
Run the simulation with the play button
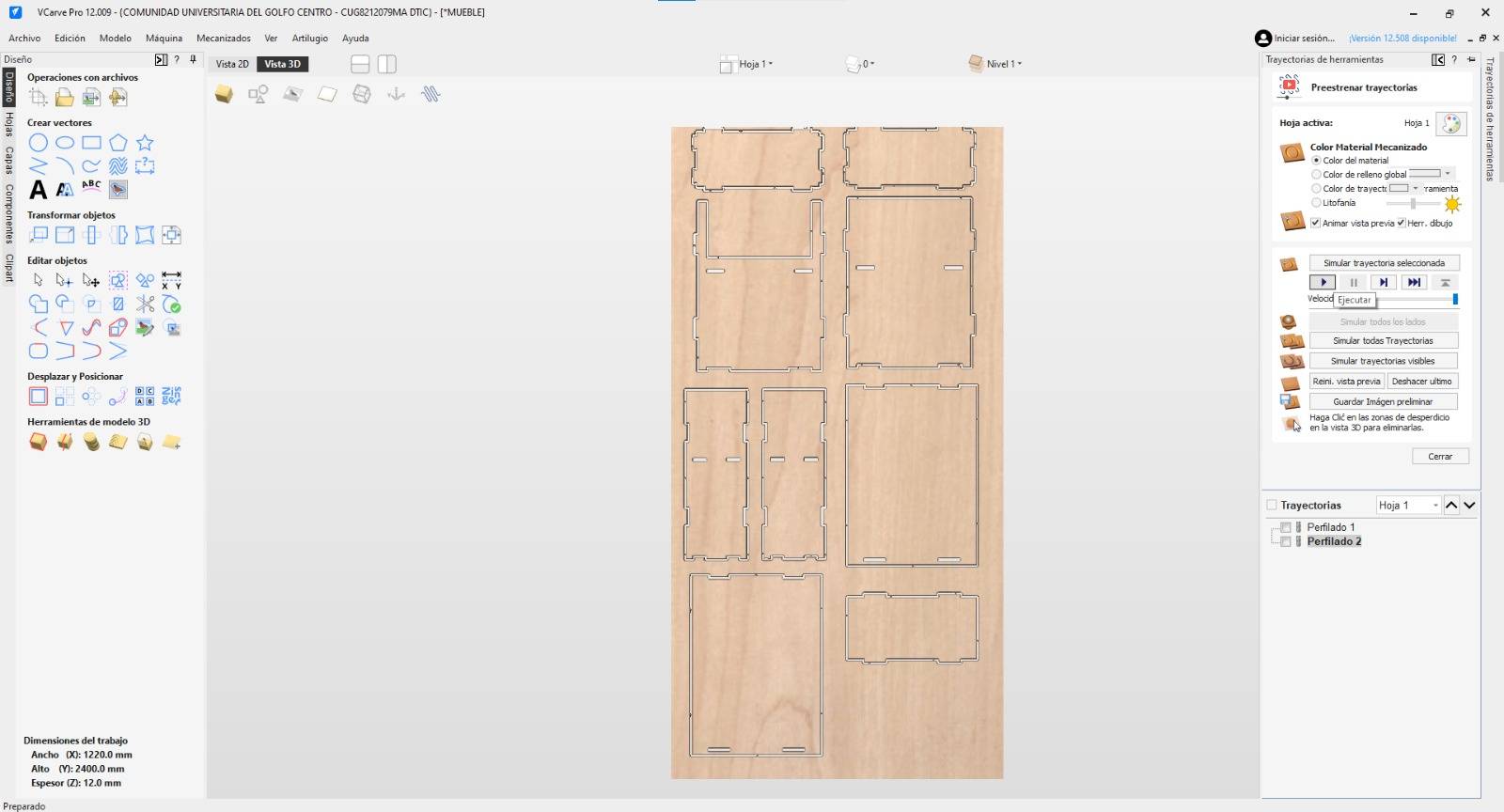pyautogui.click(x=1323, y=282)
